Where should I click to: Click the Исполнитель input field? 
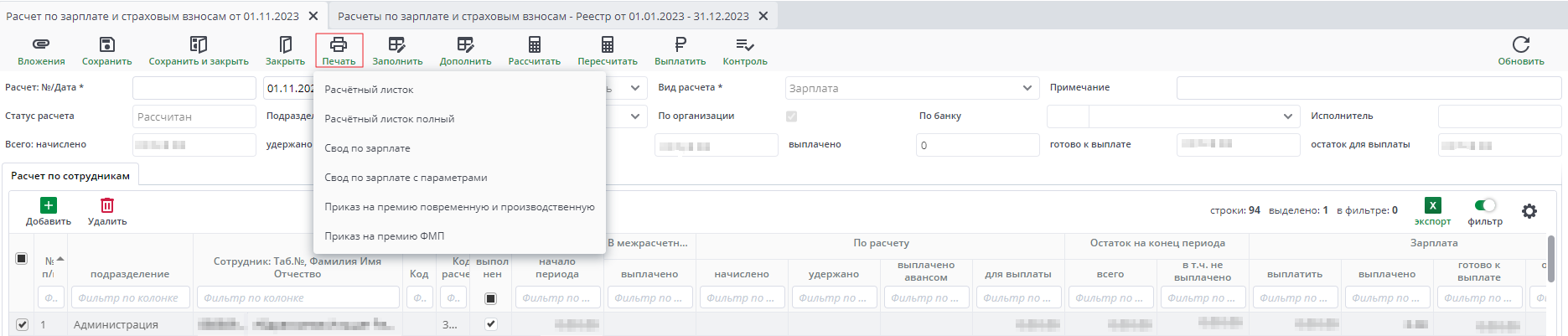tap(1499, 116)
